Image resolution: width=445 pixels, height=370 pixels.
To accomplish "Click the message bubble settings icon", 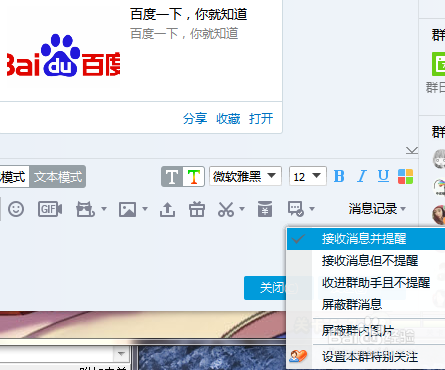I will click(296, 209).
